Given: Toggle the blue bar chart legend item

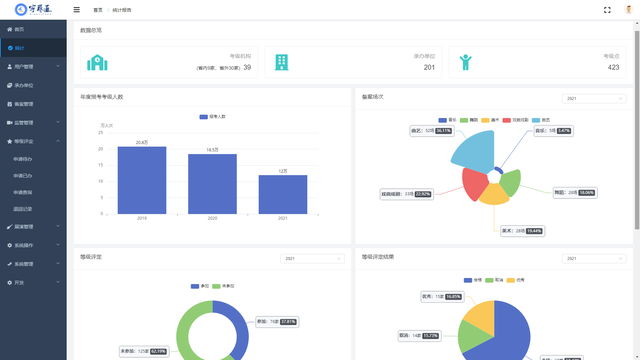Looking at the screenshot, I should (212, 117).
